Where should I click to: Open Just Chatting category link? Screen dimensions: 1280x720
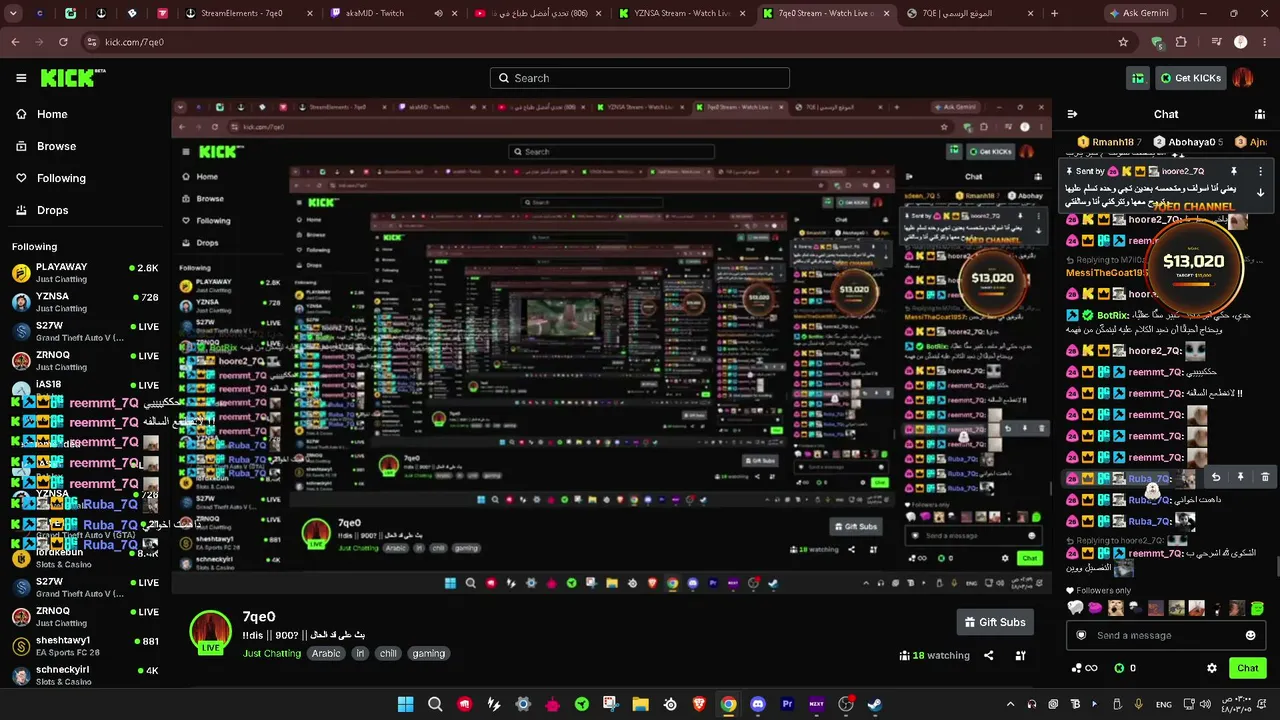click(272, 654)
